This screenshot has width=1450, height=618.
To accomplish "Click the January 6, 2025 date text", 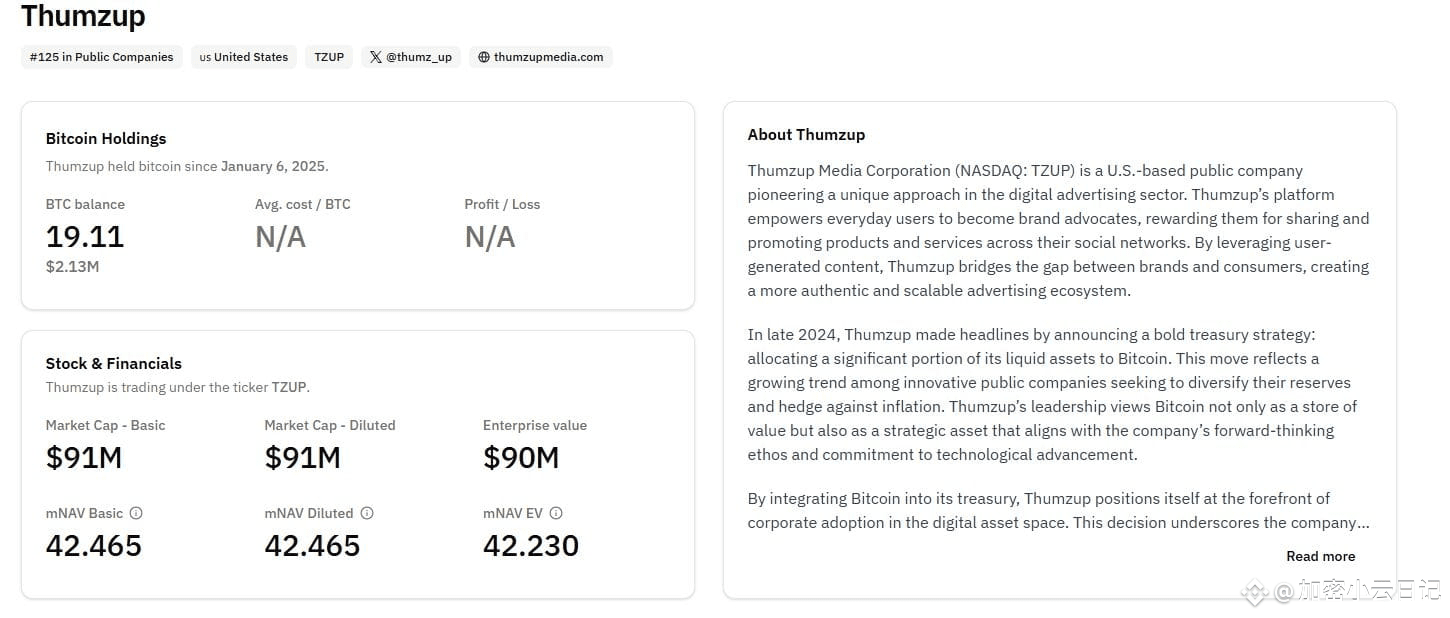I will pyautogui.click(x=273, y=166).
